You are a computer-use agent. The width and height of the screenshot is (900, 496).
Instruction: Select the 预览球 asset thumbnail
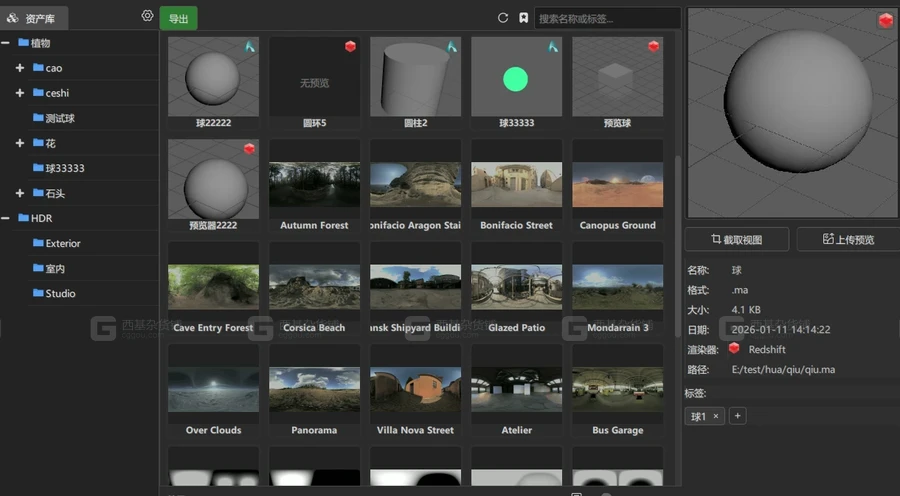pyautogui.click(x=618, y=76)
